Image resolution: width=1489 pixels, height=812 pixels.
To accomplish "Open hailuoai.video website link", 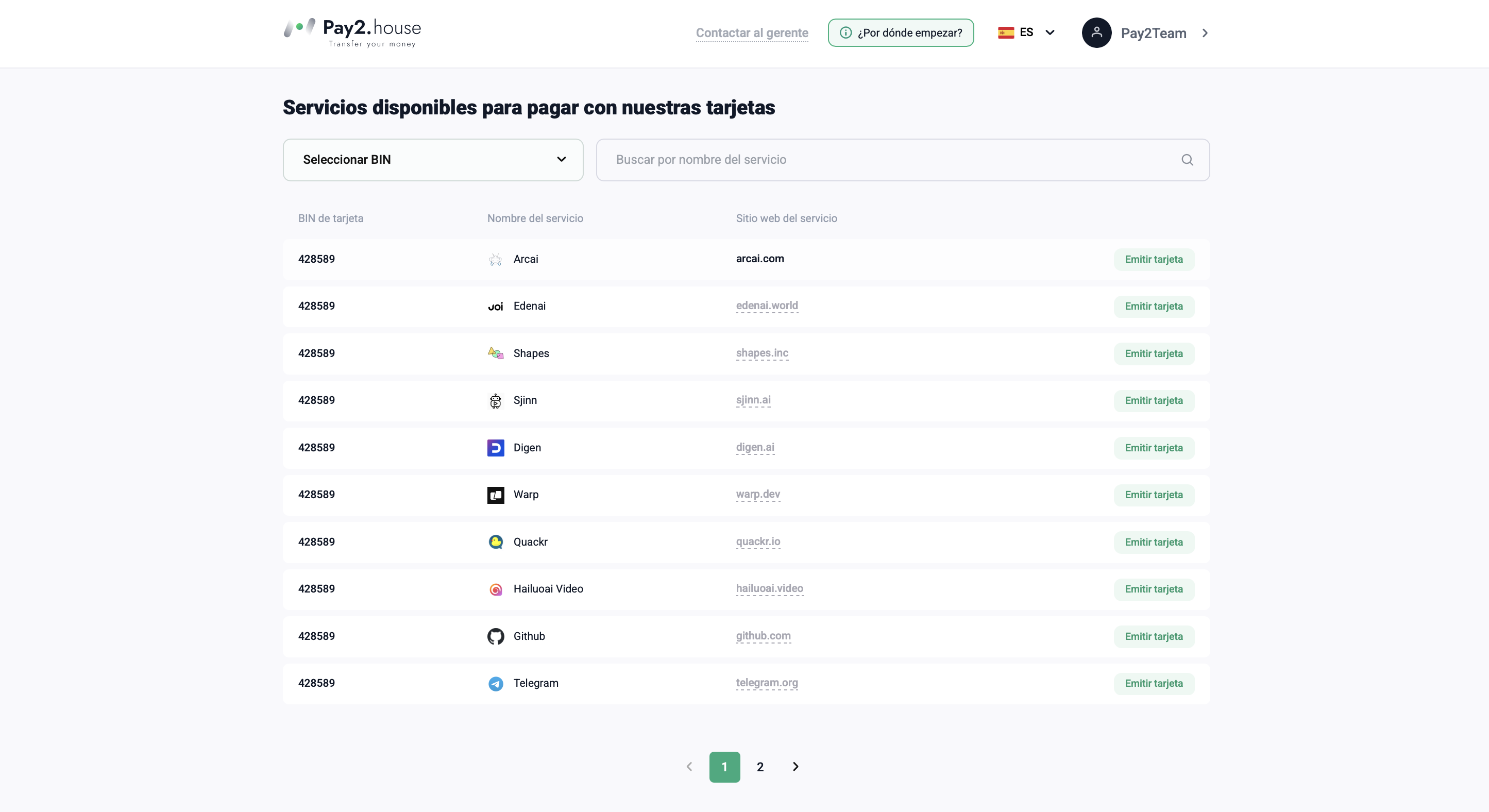I will 769,588.
